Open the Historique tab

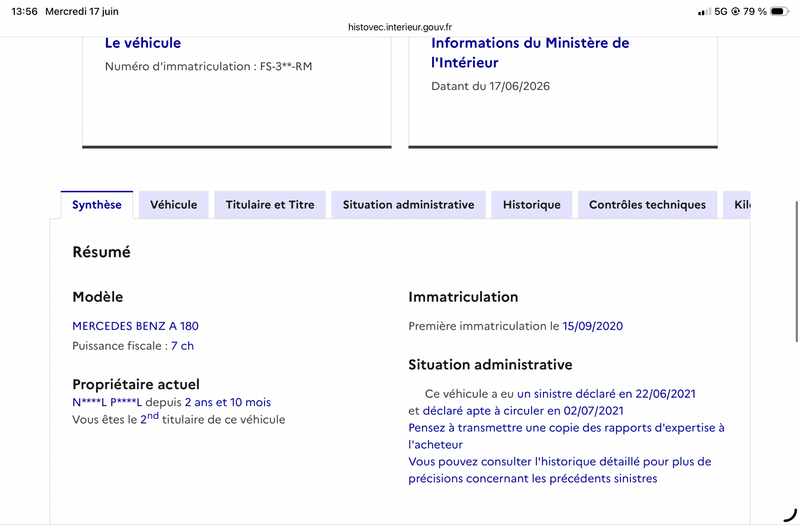[x=532, y=205]
